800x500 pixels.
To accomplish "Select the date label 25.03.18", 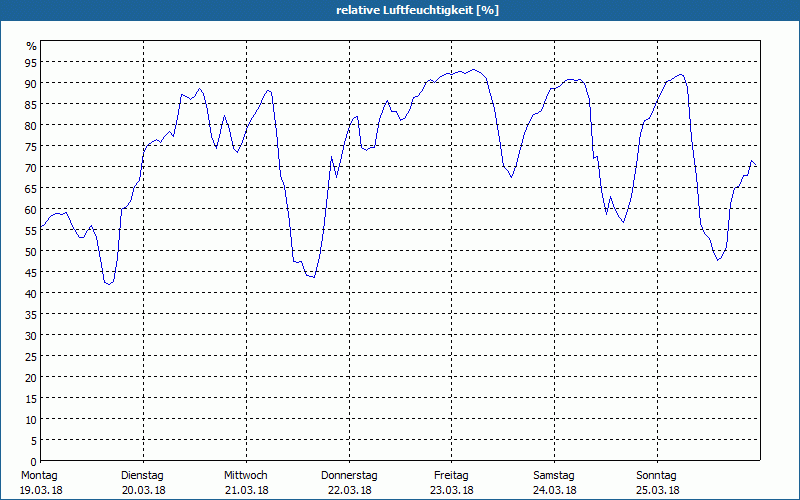I will (658, 491).
